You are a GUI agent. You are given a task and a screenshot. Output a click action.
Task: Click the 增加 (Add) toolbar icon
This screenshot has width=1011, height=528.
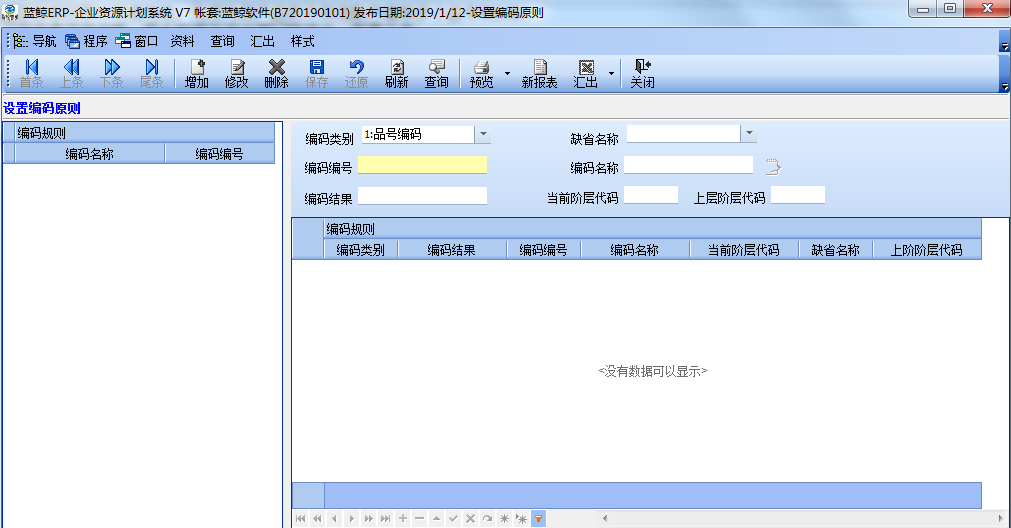197,73
